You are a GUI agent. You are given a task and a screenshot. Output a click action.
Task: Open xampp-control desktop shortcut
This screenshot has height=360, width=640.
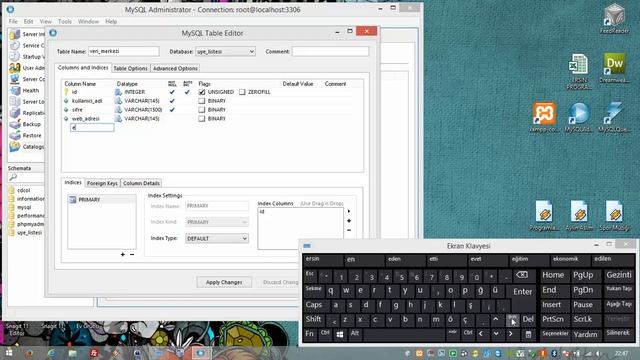click(544, 118)
